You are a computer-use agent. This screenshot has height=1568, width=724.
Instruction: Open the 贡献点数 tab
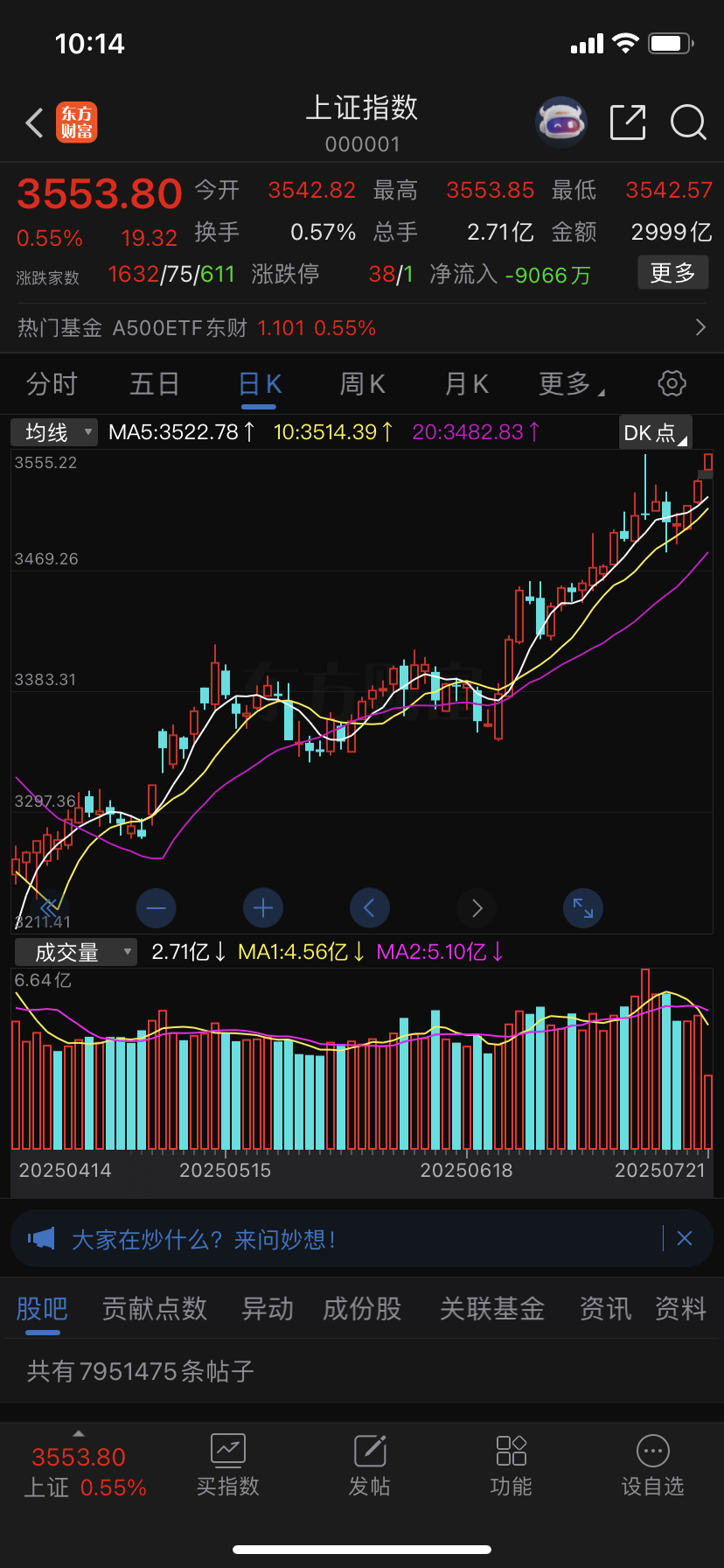click(x=154, y=1309)
